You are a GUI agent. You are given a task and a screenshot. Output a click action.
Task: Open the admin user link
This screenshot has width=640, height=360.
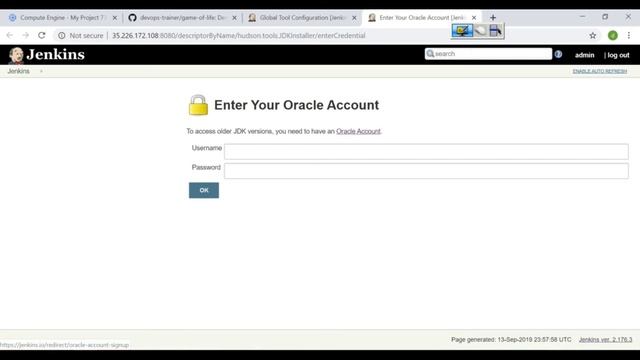[x=584, y=55]
